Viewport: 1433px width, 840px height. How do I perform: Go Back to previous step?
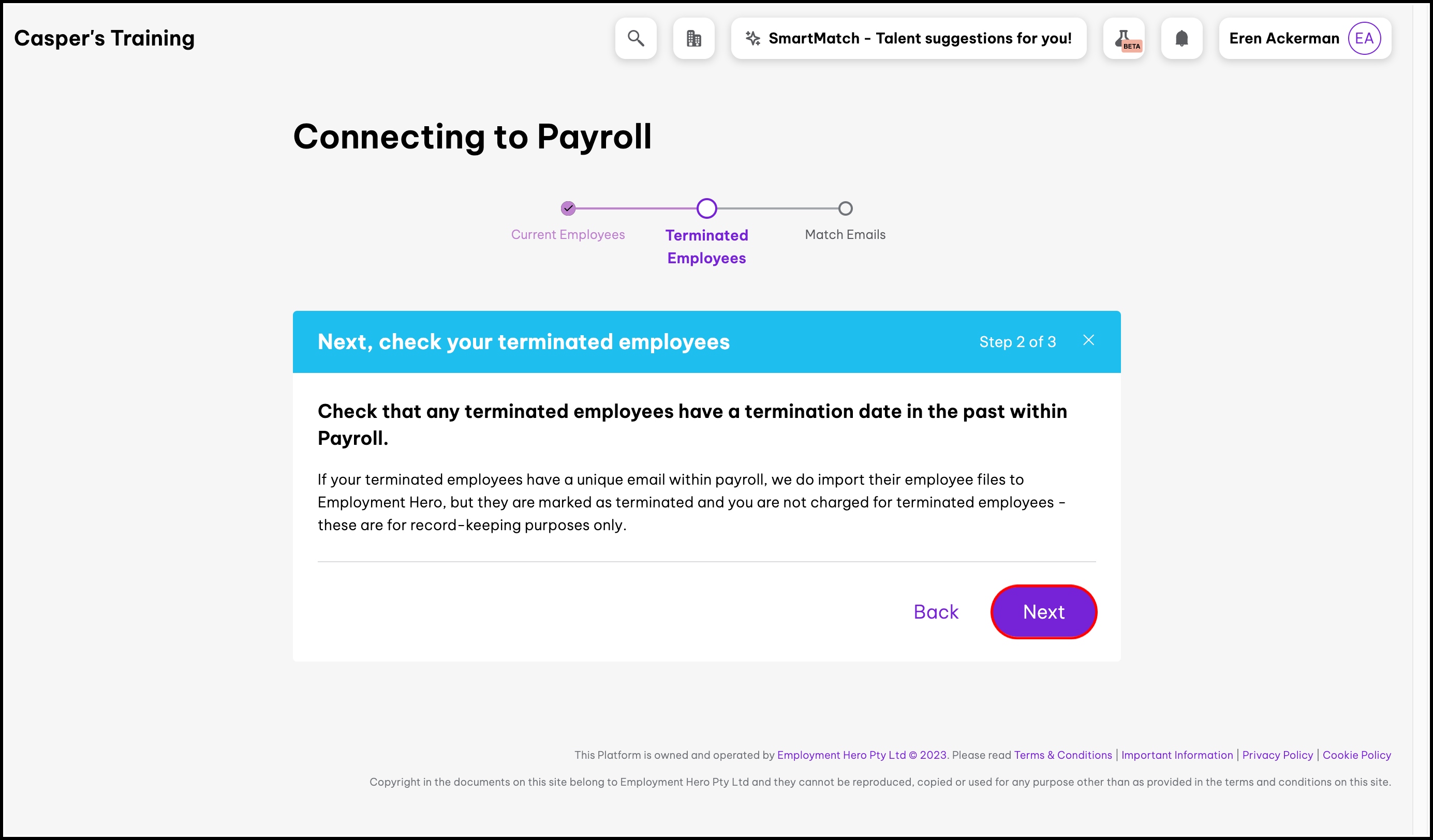pos(936,611)
